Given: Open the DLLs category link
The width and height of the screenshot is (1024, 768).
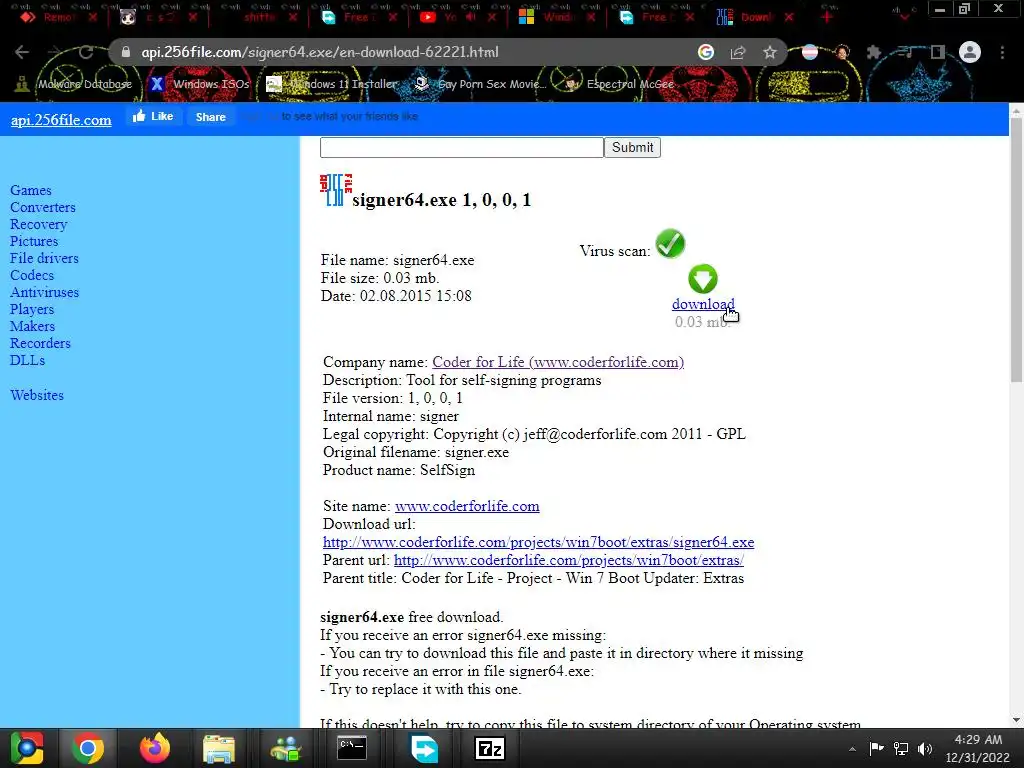Looking at the screenshot, I should [27, 360].
